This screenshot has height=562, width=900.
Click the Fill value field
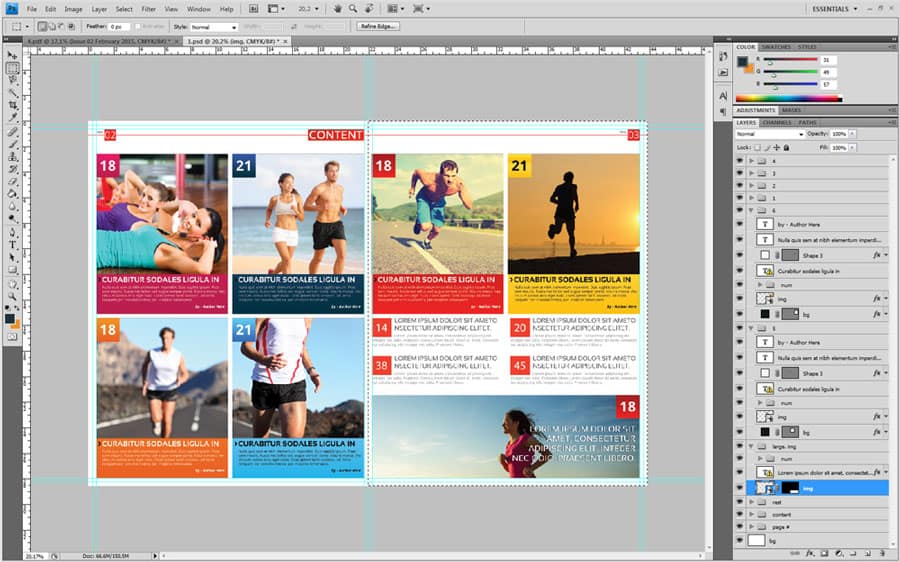tap(839, 148)
